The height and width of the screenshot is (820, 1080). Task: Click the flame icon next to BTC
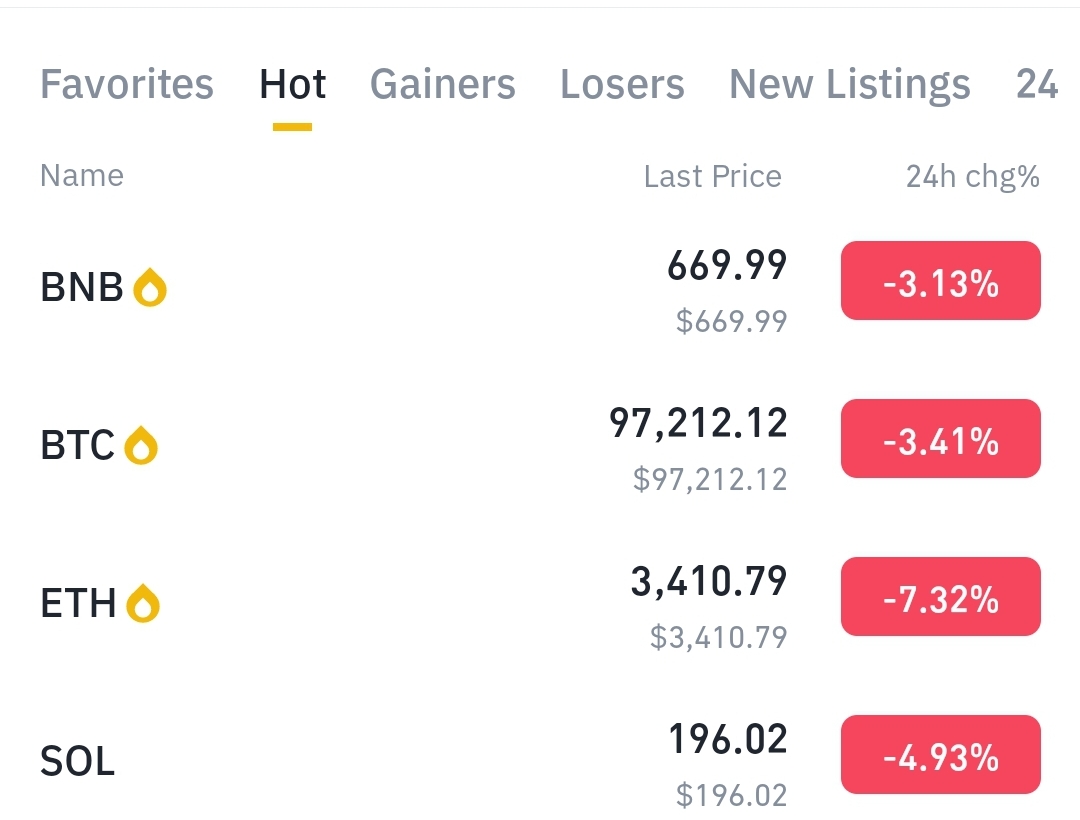pyautogui.click(x=141, y=446)
